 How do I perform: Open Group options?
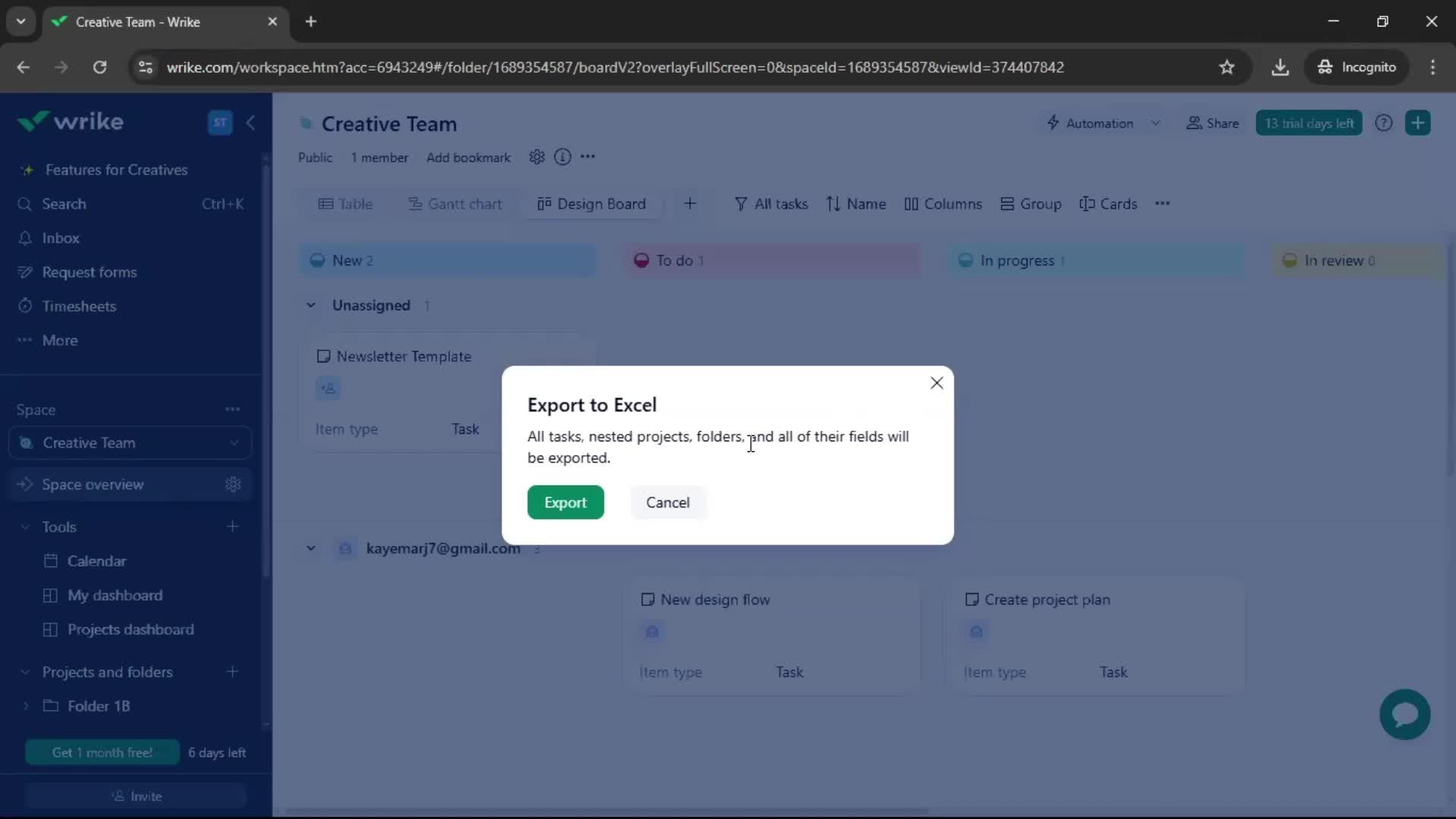[1031, 204]
